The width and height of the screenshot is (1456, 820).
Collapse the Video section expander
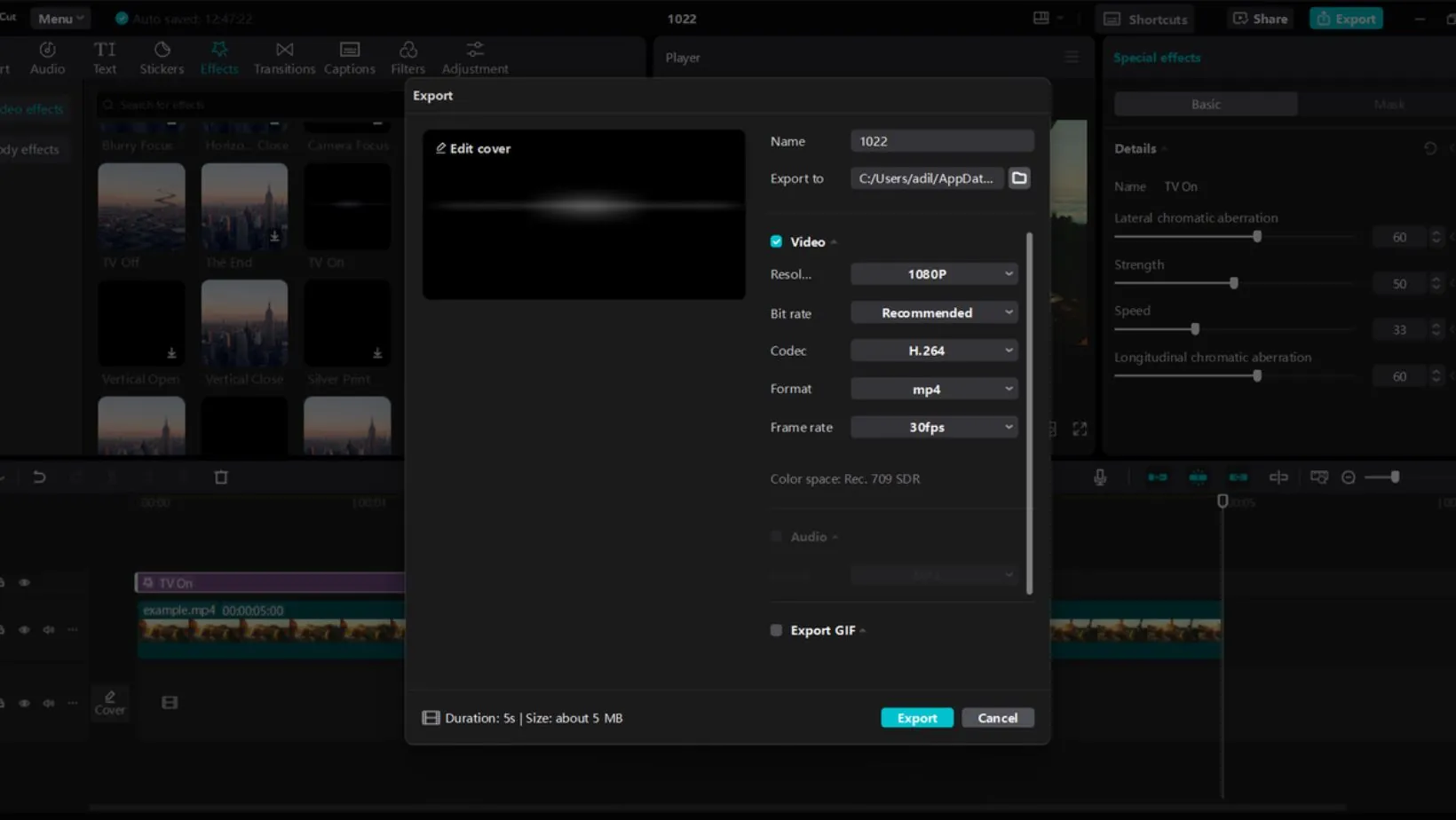tap(834, 242)
